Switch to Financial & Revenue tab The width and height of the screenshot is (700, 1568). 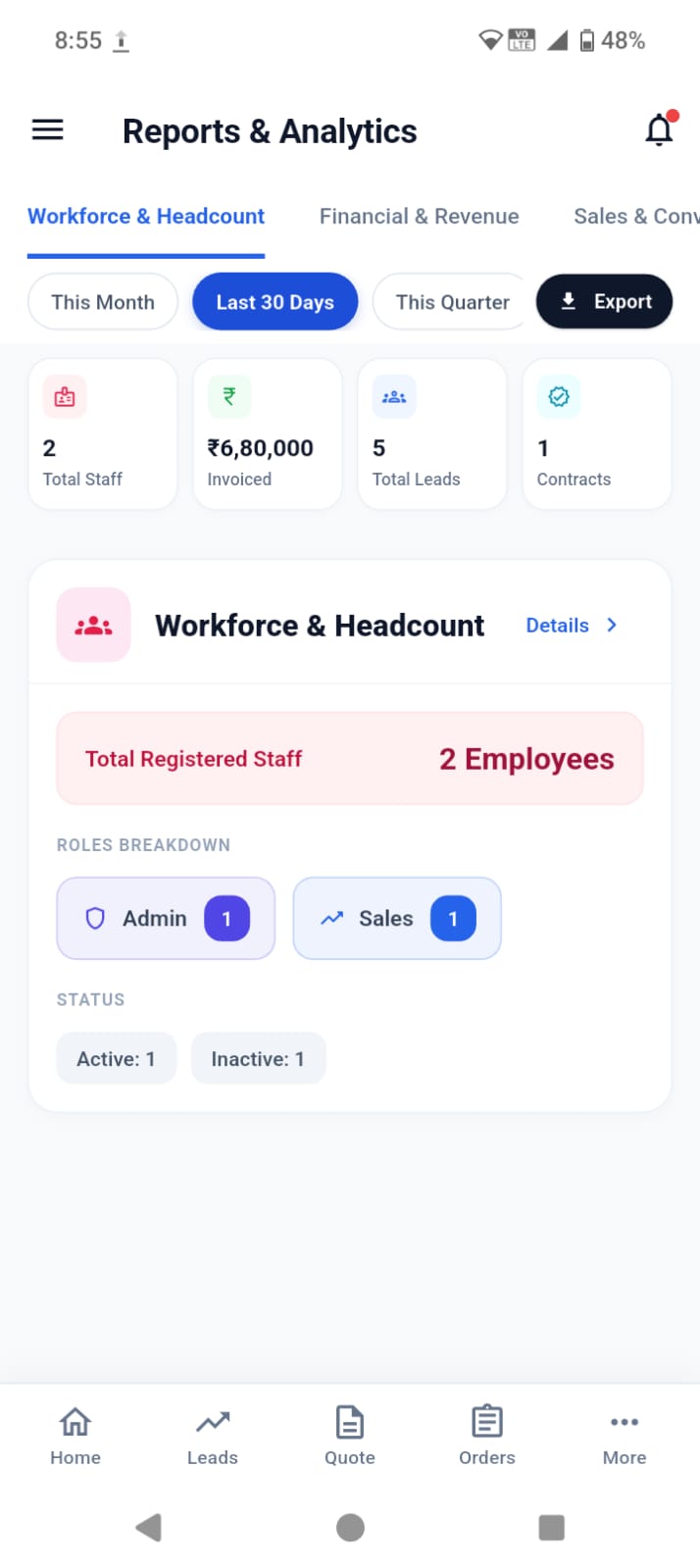[x=420, y=216]
